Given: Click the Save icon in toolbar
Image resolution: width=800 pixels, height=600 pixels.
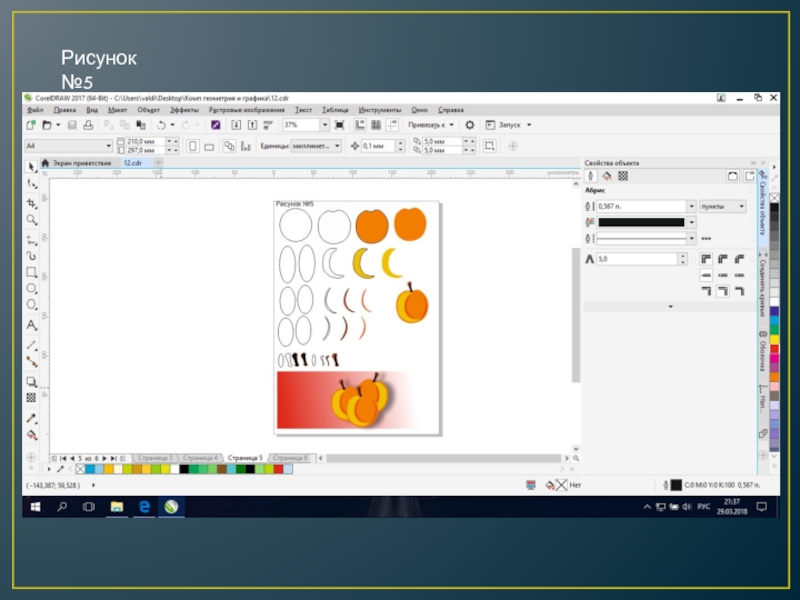Looking at the screenshot, I should click(x=72, y=125).
